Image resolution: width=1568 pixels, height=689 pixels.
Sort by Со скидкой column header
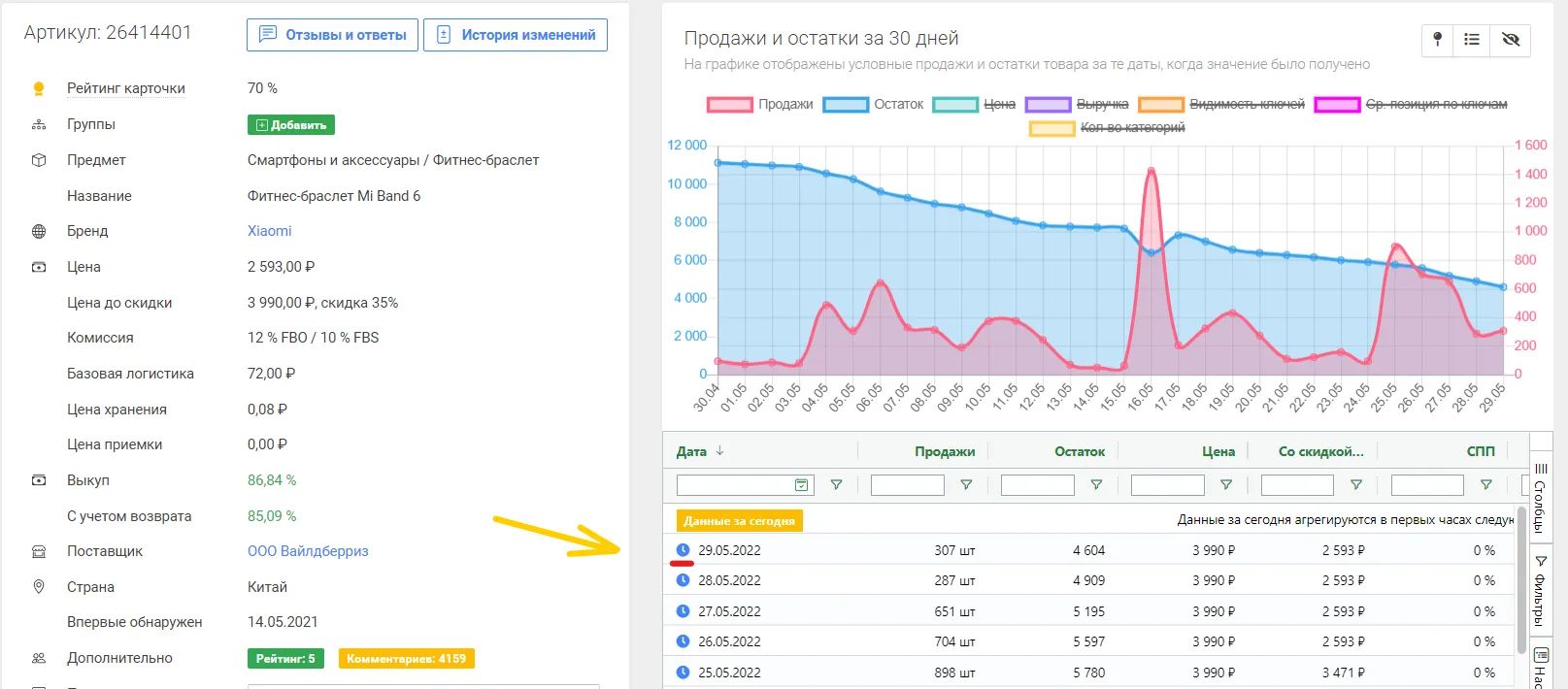[x=1320, y=451]
